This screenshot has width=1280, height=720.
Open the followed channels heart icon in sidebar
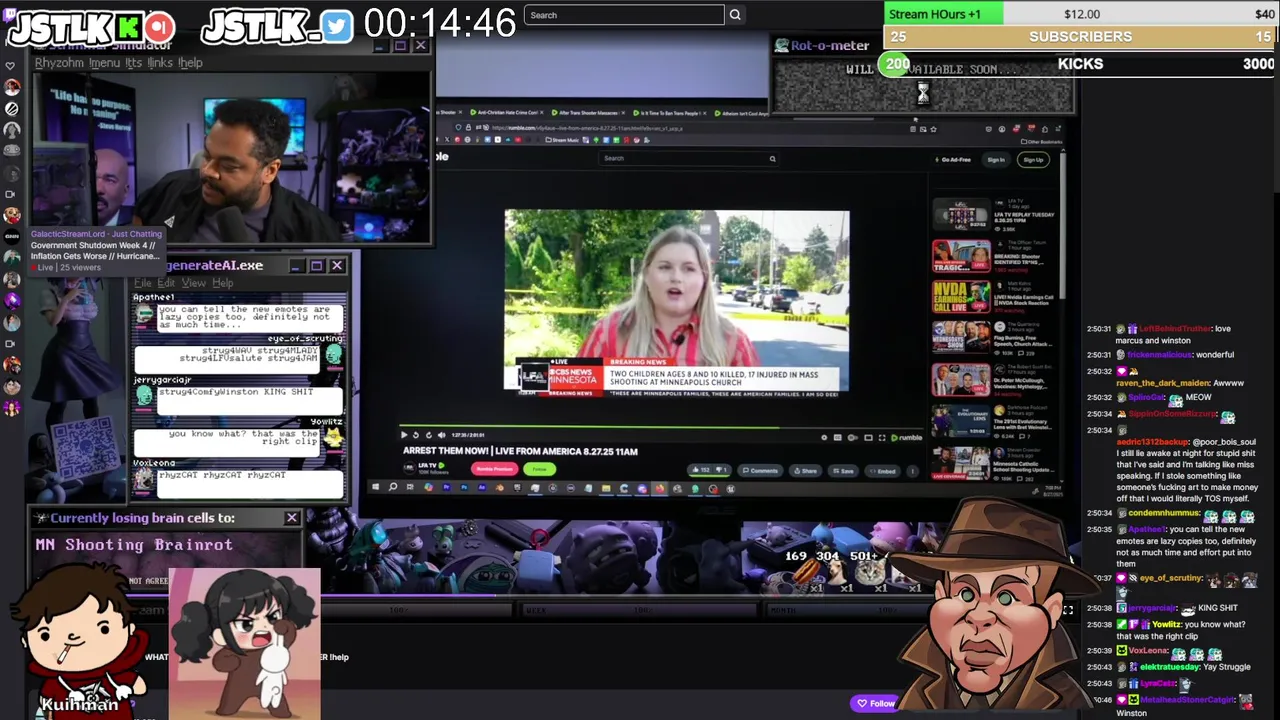tap(11, 66)
